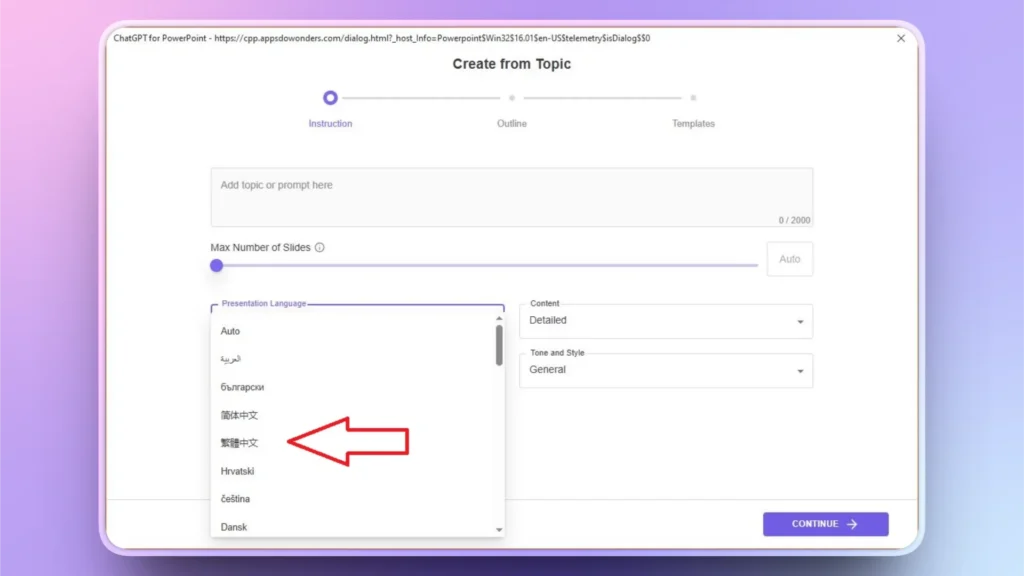Choose Hrvatski in the language dropdown
1024x576 pixels.
coord(238,471)
